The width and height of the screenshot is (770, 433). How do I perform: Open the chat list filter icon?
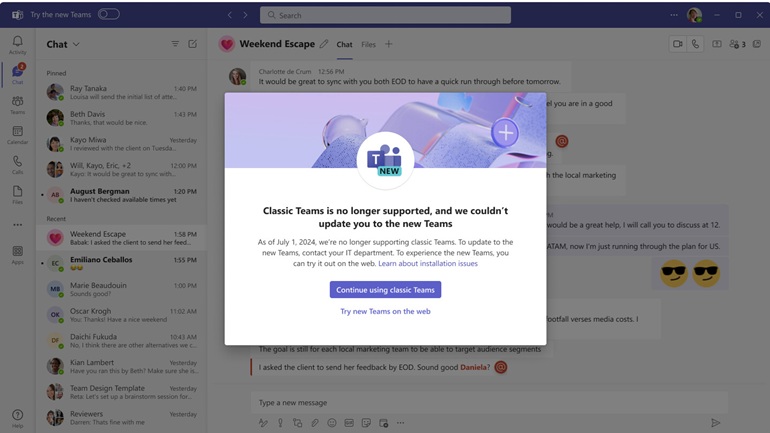(x=175, y=44)
